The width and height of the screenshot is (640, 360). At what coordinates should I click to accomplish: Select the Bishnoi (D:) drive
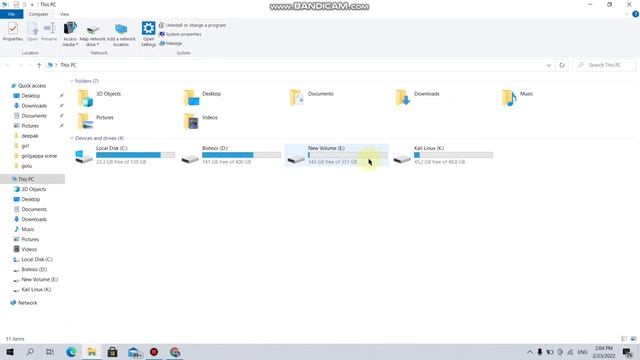tap(231, 155)
